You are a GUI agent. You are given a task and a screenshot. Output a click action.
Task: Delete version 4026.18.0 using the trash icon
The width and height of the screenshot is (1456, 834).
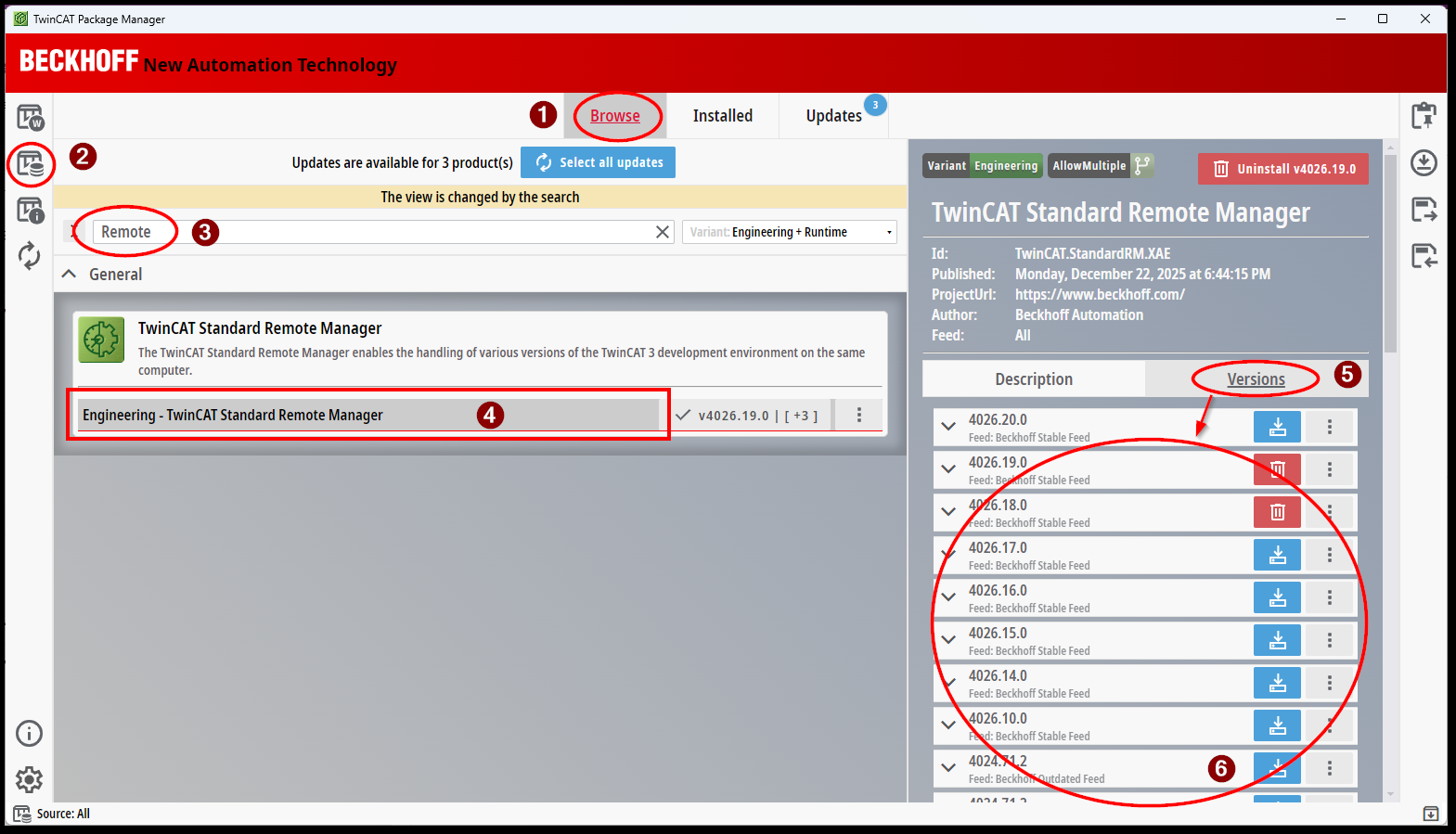click(1277, 512)
